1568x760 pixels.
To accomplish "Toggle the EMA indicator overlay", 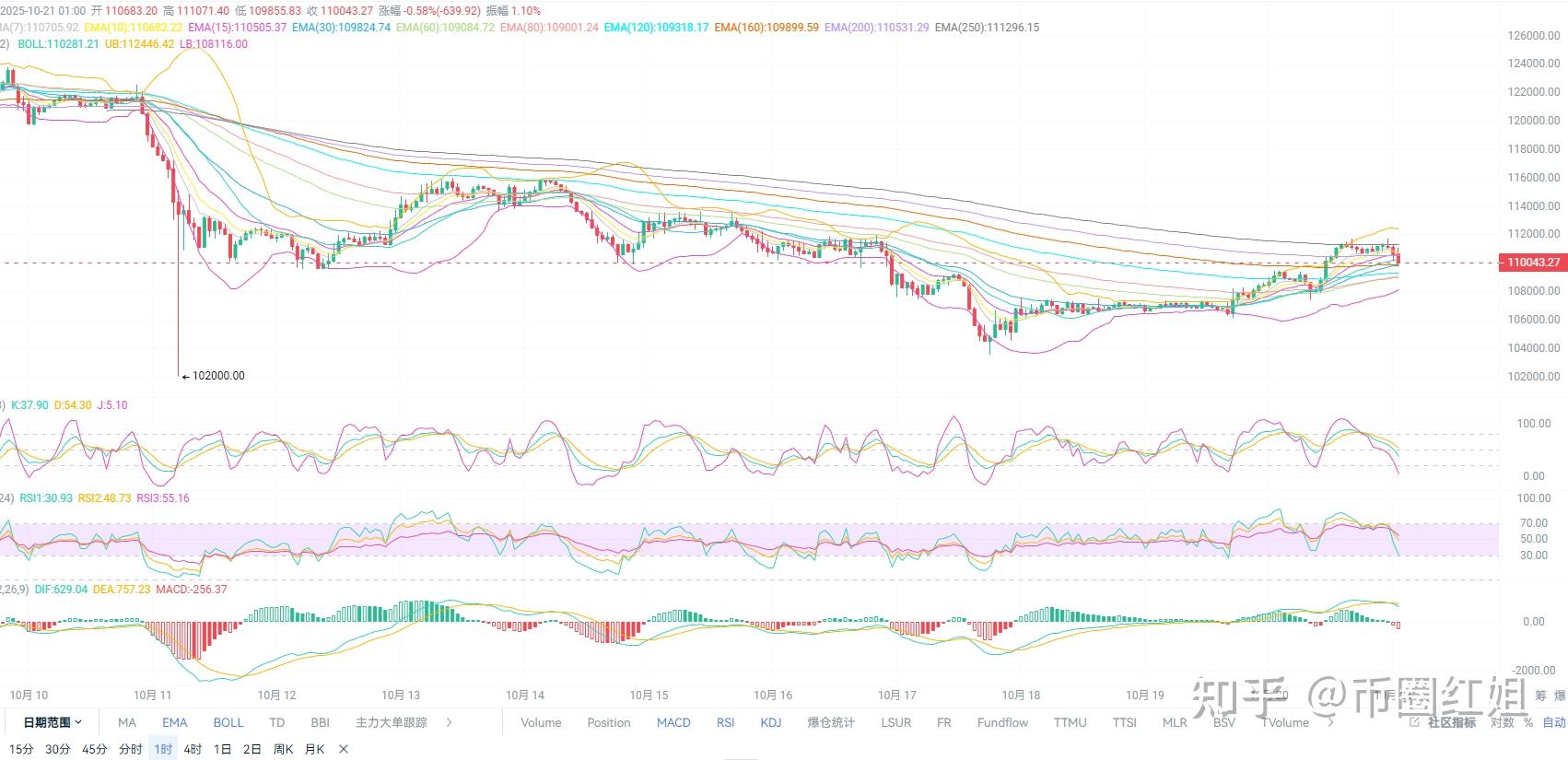I will point(174,722).
